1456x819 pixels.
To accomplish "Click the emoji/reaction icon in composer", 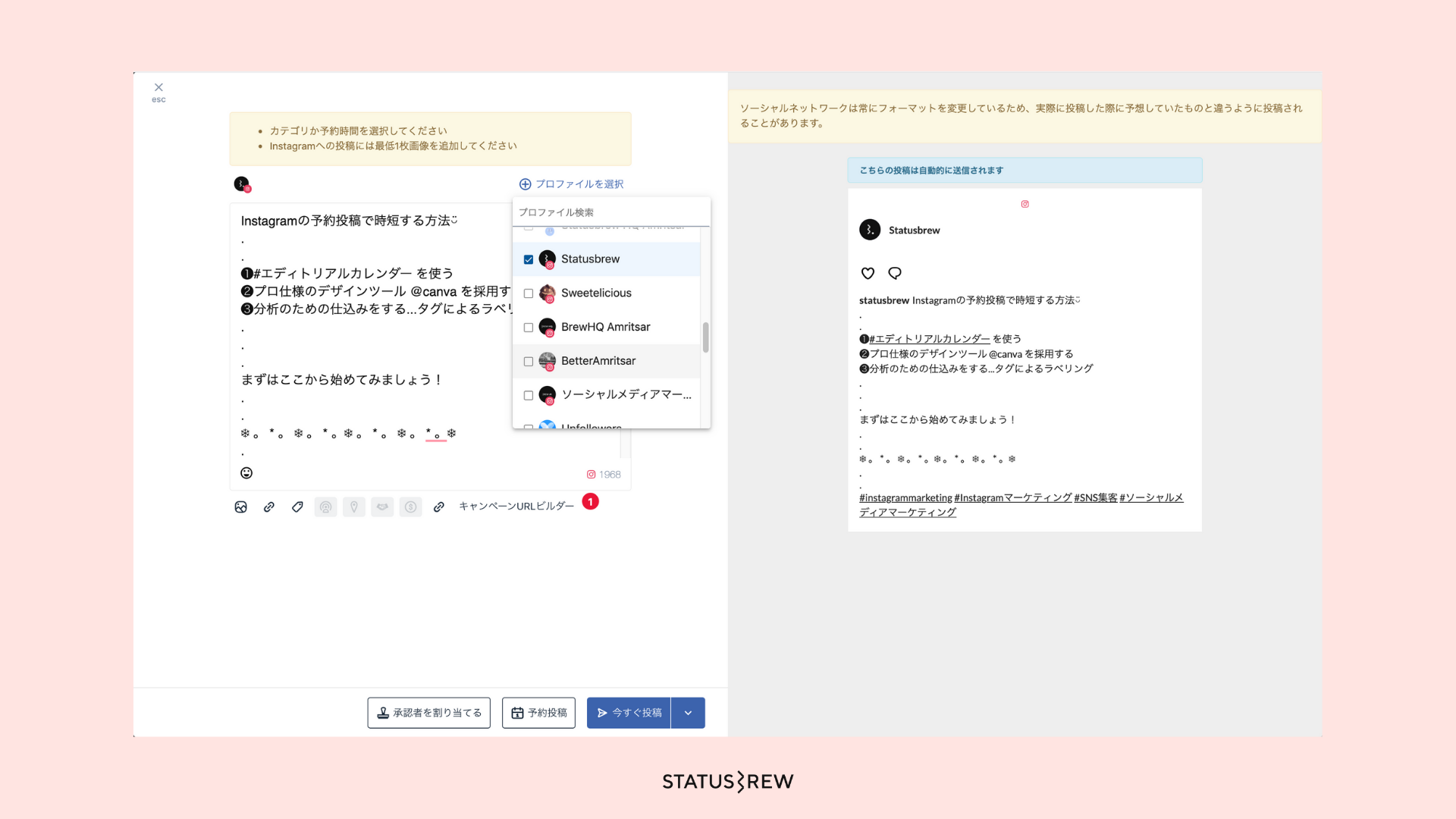I will [x=246, y=473].
